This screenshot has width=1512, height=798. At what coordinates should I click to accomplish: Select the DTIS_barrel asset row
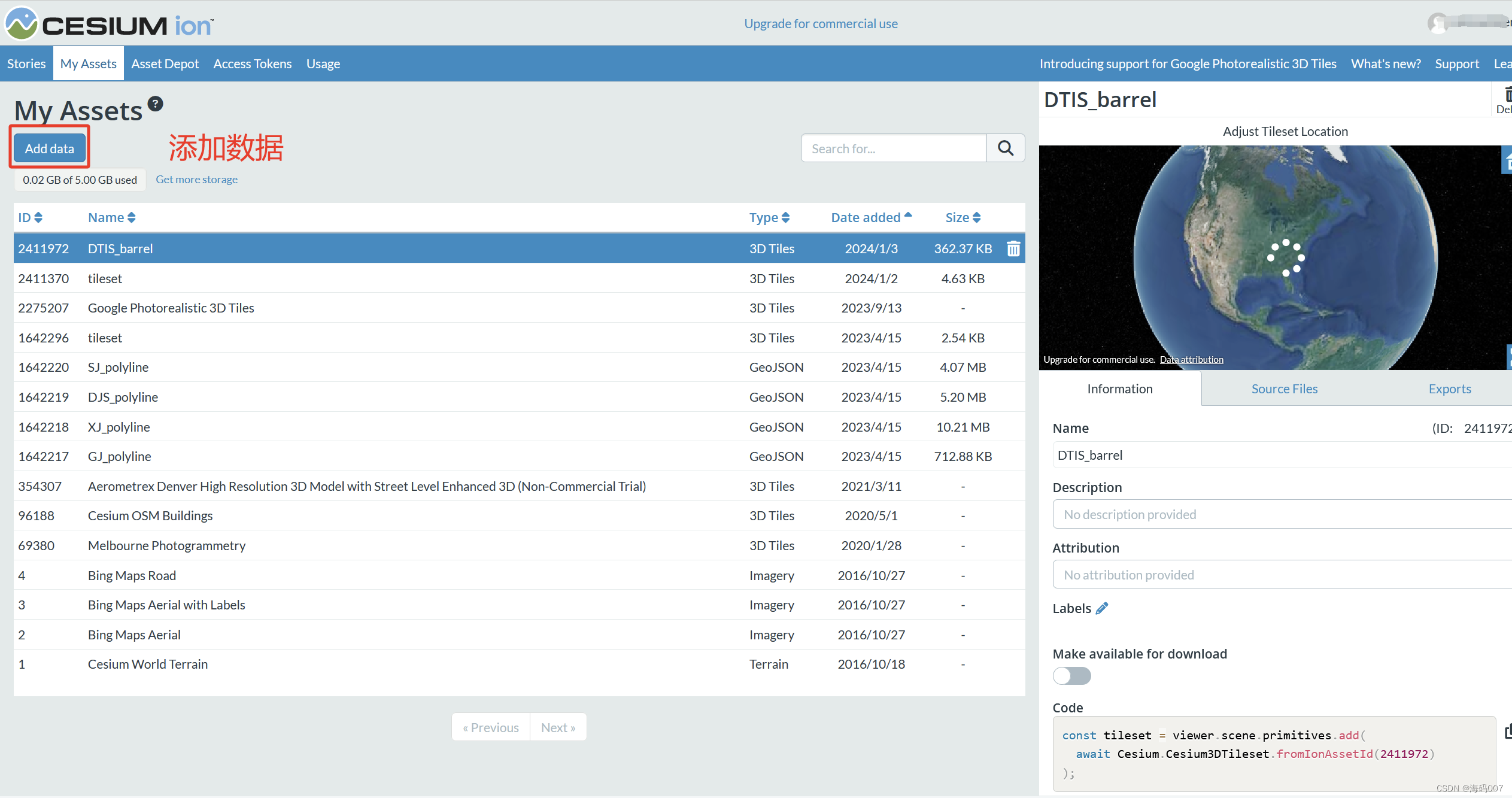(x=519, y=248)
